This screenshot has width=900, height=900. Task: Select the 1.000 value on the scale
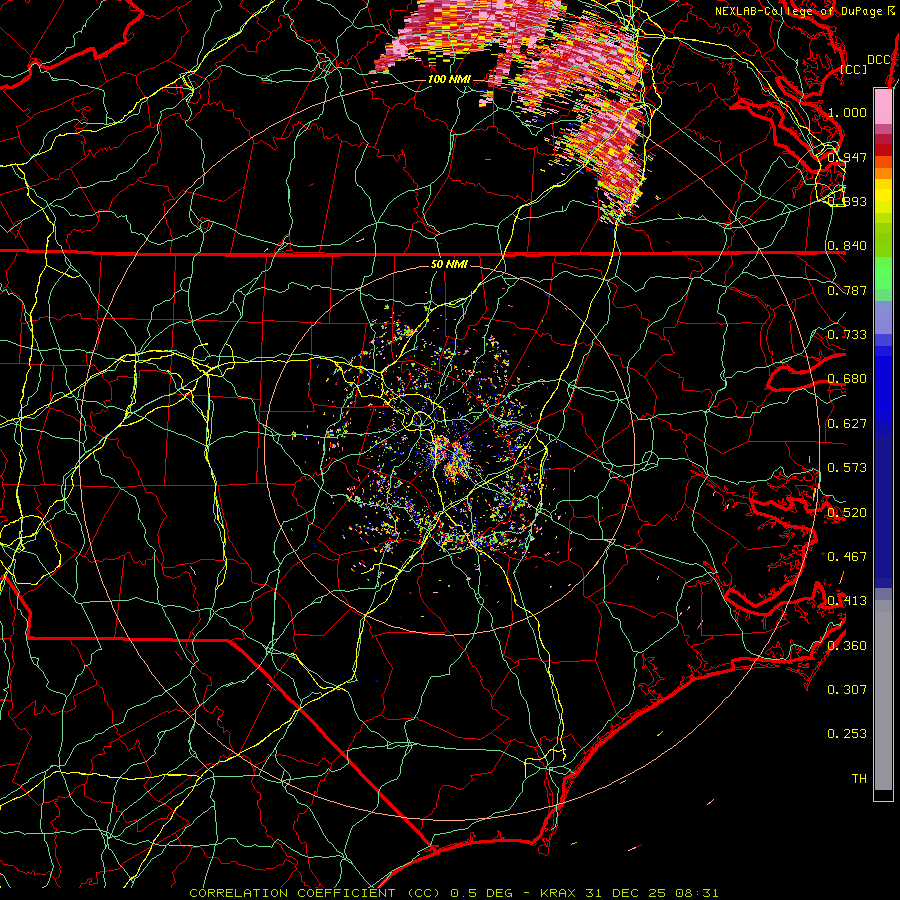click(847, 112)
